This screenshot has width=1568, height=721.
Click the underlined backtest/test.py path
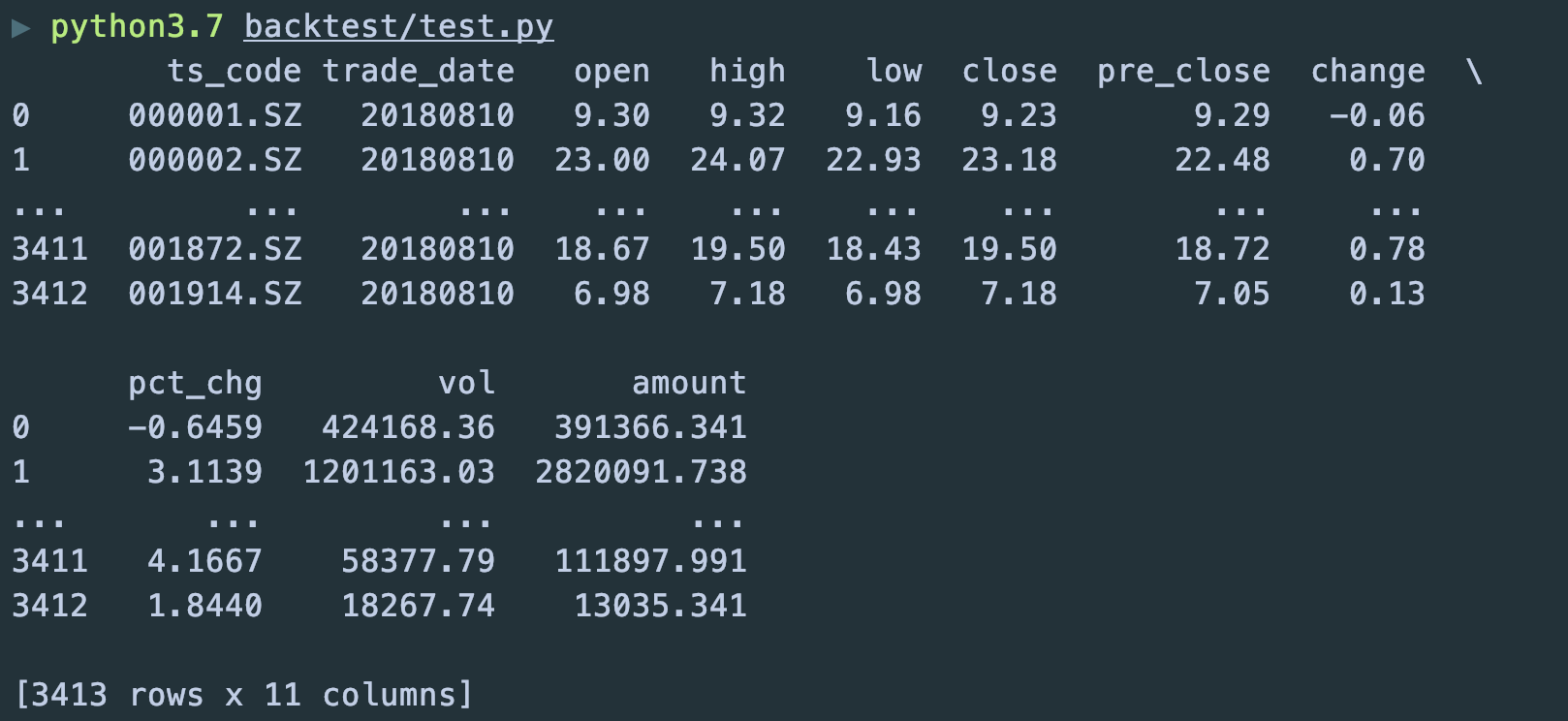pyautogui.click(x=398, y=27)
